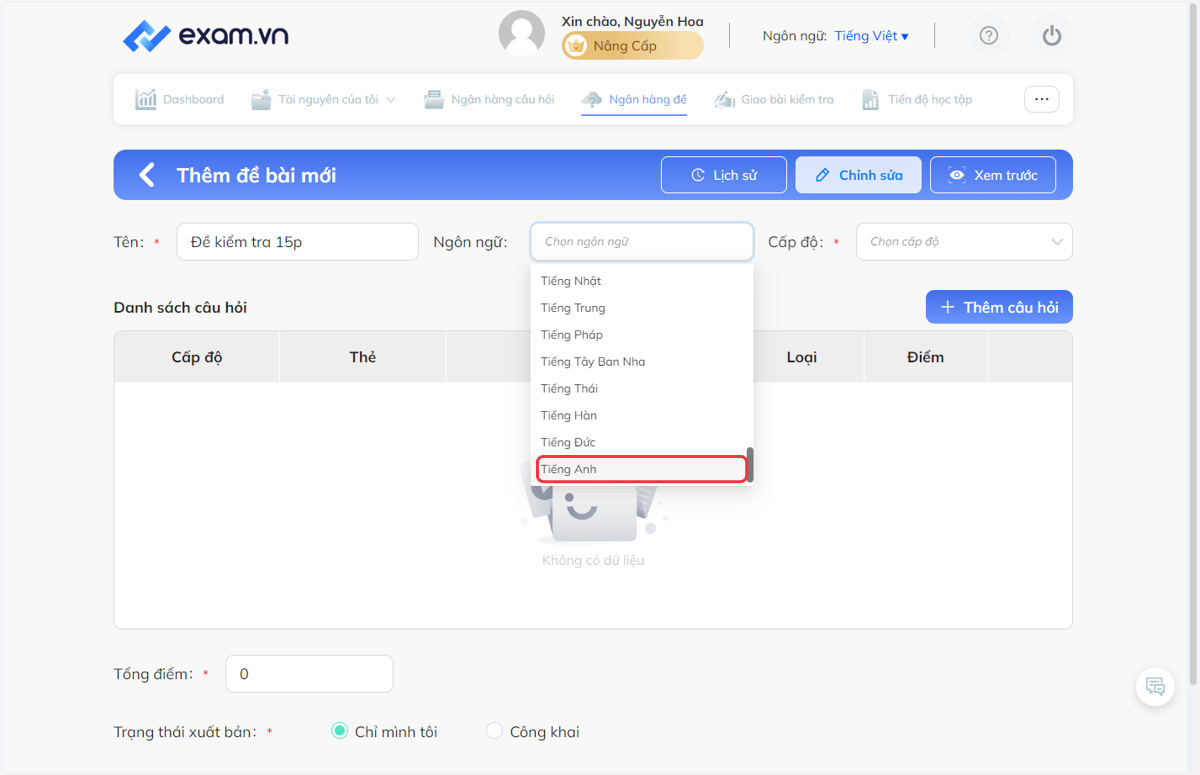Select the Công khai radio button
Screen dimensions: 1200x775
click(494, 731)
